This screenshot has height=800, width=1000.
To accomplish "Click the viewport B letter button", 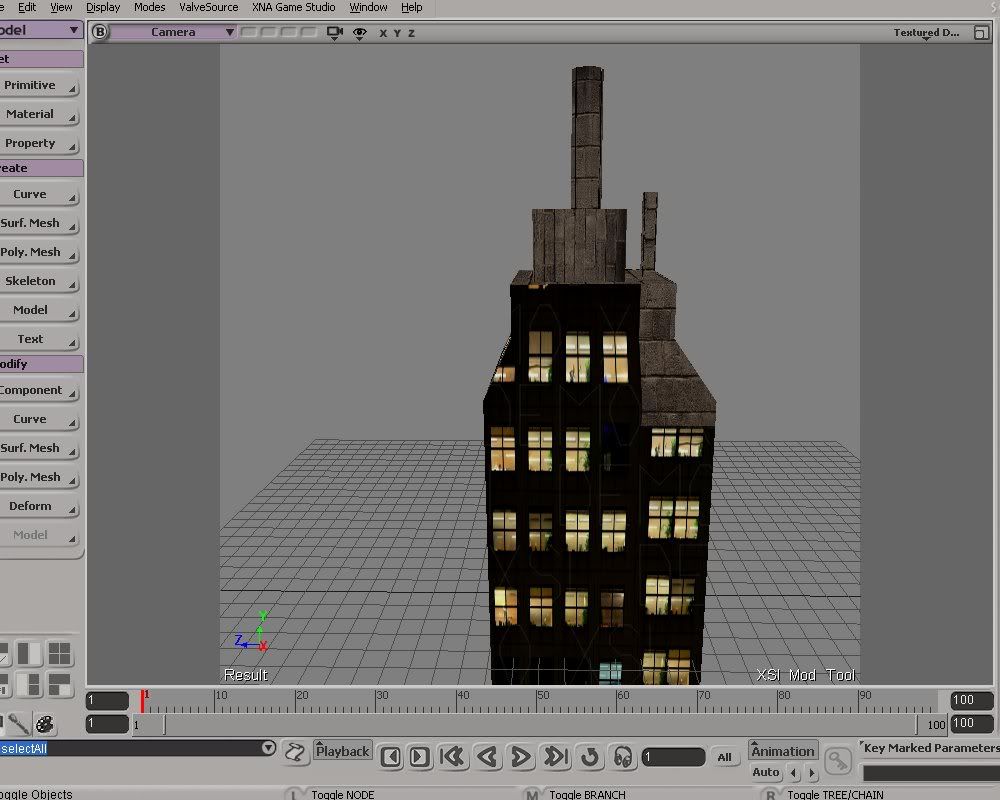I will click(x=99, y=32).
